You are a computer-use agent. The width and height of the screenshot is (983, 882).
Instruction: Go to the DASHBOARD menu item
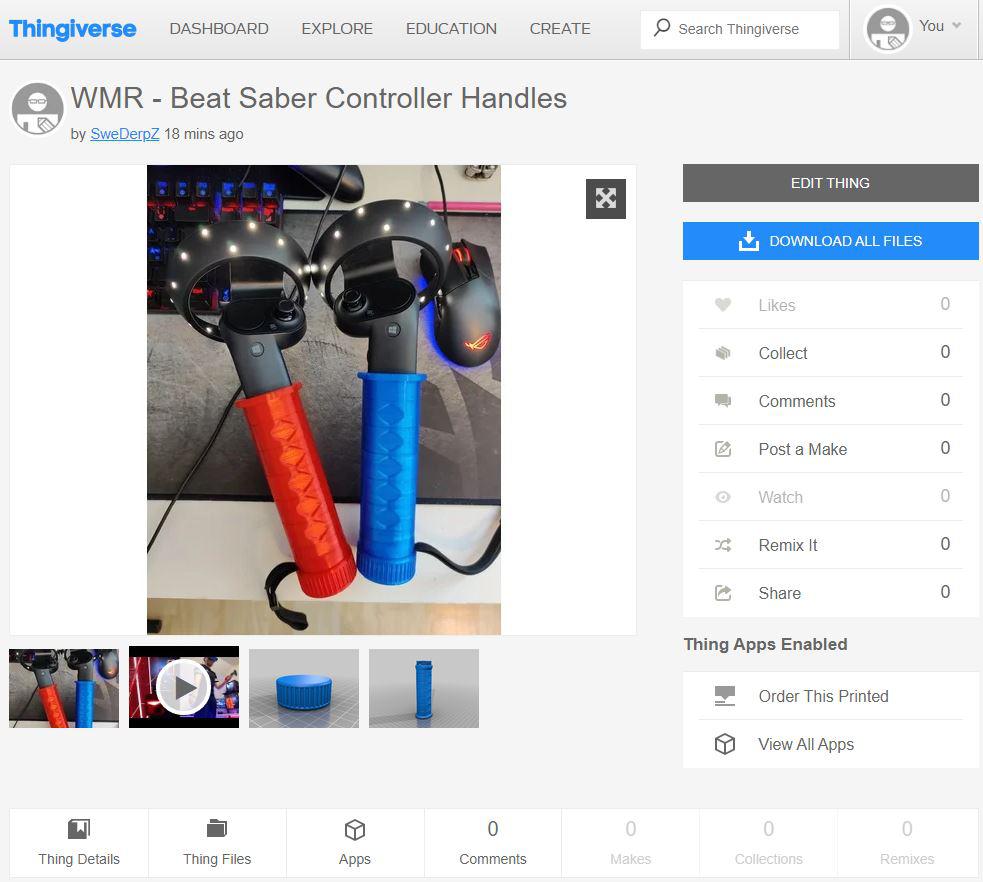click(x=219, y=29)
